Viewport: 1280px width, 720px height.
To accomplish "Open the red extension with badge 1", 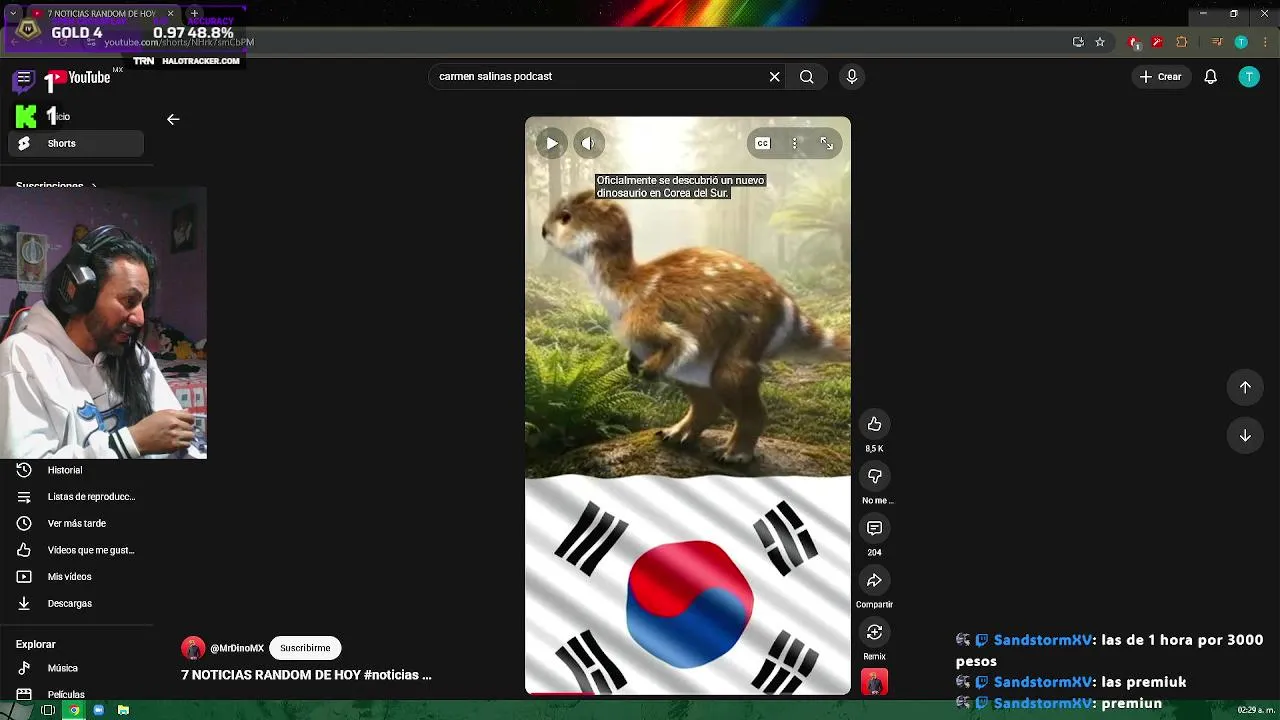I will (x=1134, y=42).
